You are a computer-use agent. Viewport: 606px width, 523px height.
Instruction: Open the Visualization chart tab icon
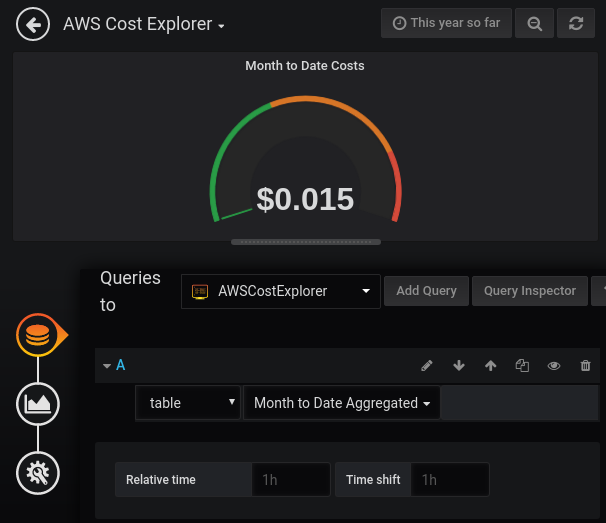38,404
